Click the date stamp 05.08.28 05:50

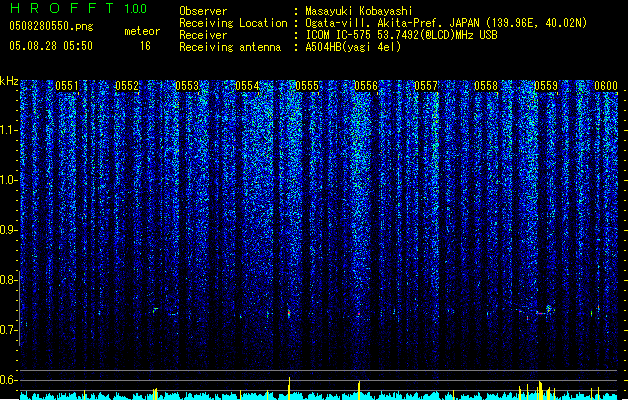pos(51,46)
